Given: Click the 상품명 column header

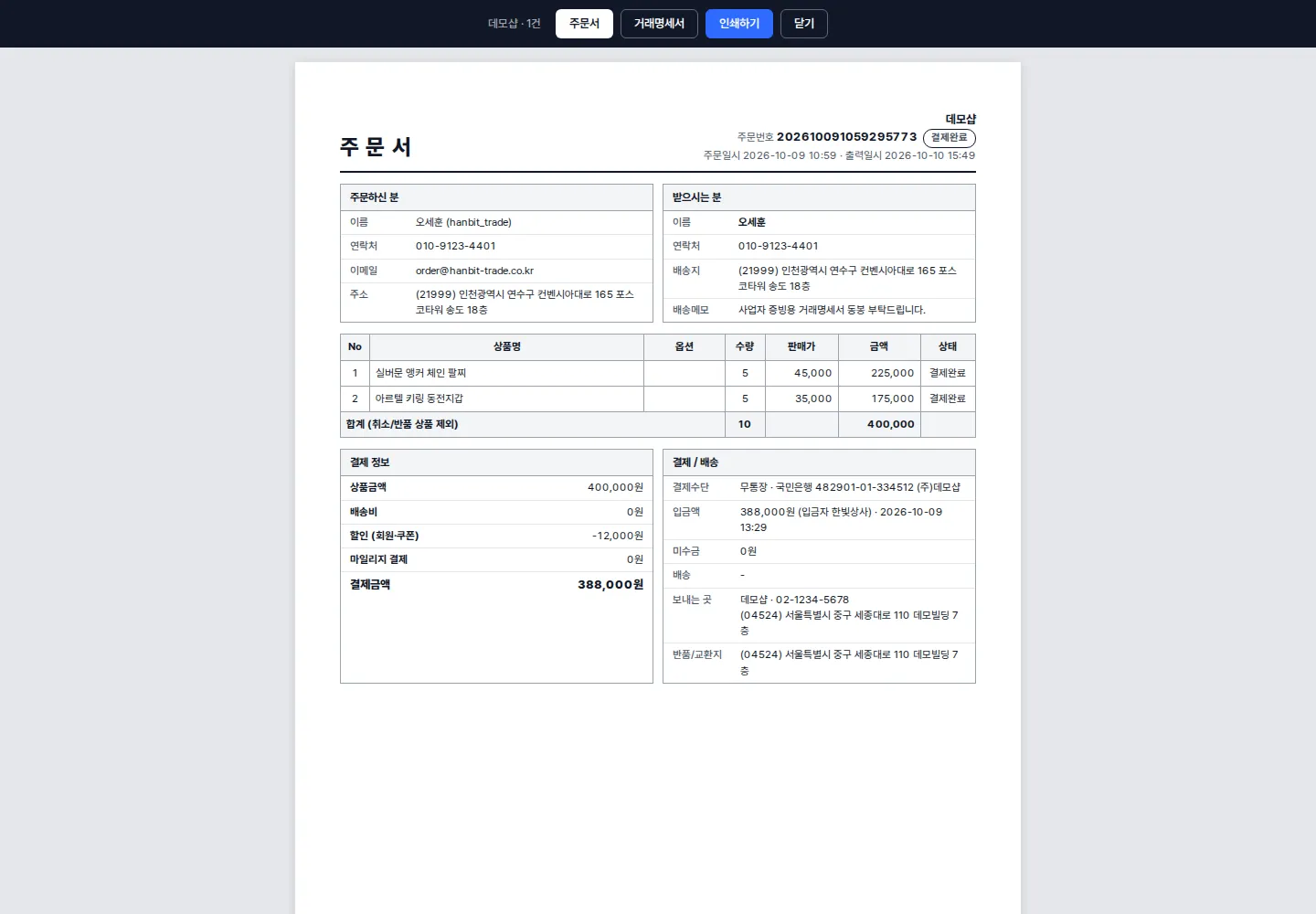Looking at the screenshot, I should 507,347.
